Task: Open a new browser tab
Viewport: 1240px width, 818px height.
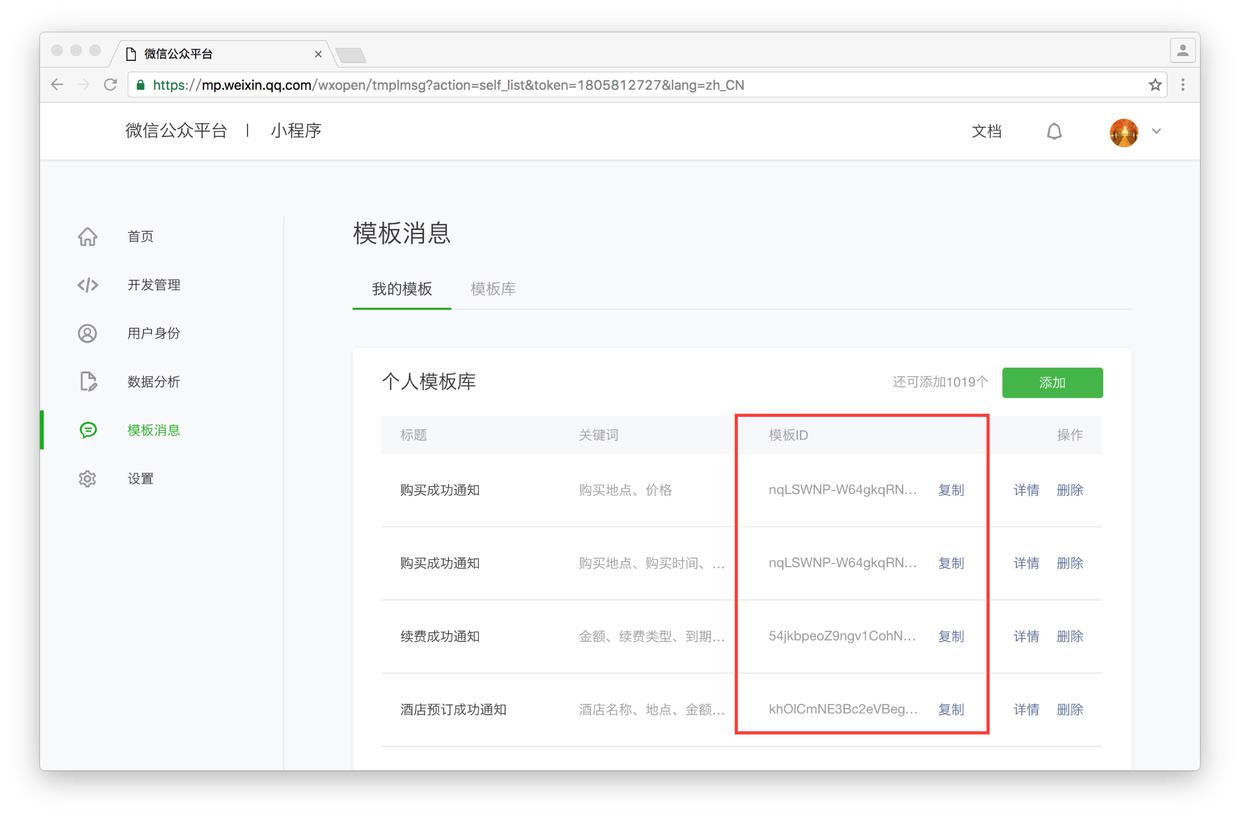Action: 351,55
